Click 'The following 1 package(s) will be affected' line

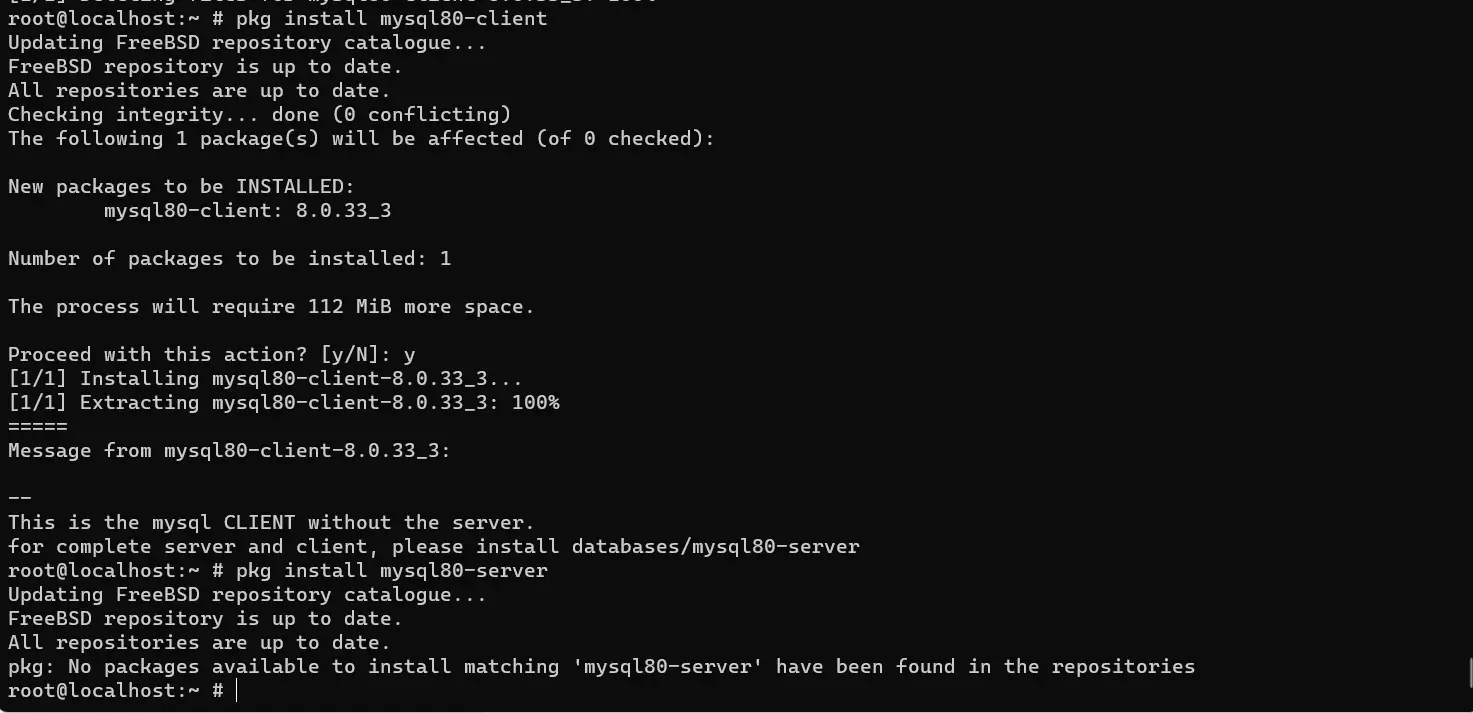click(x=361, y=138)
